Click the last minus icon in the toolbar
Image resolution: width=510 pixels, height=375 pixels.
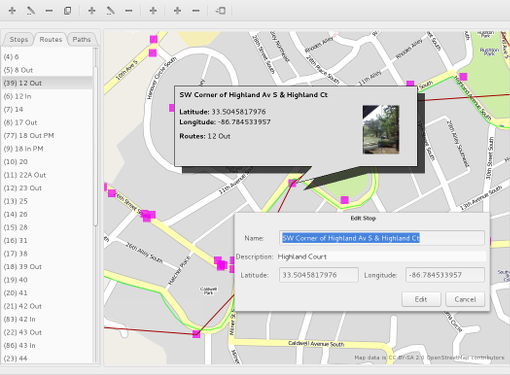[196, 11]
